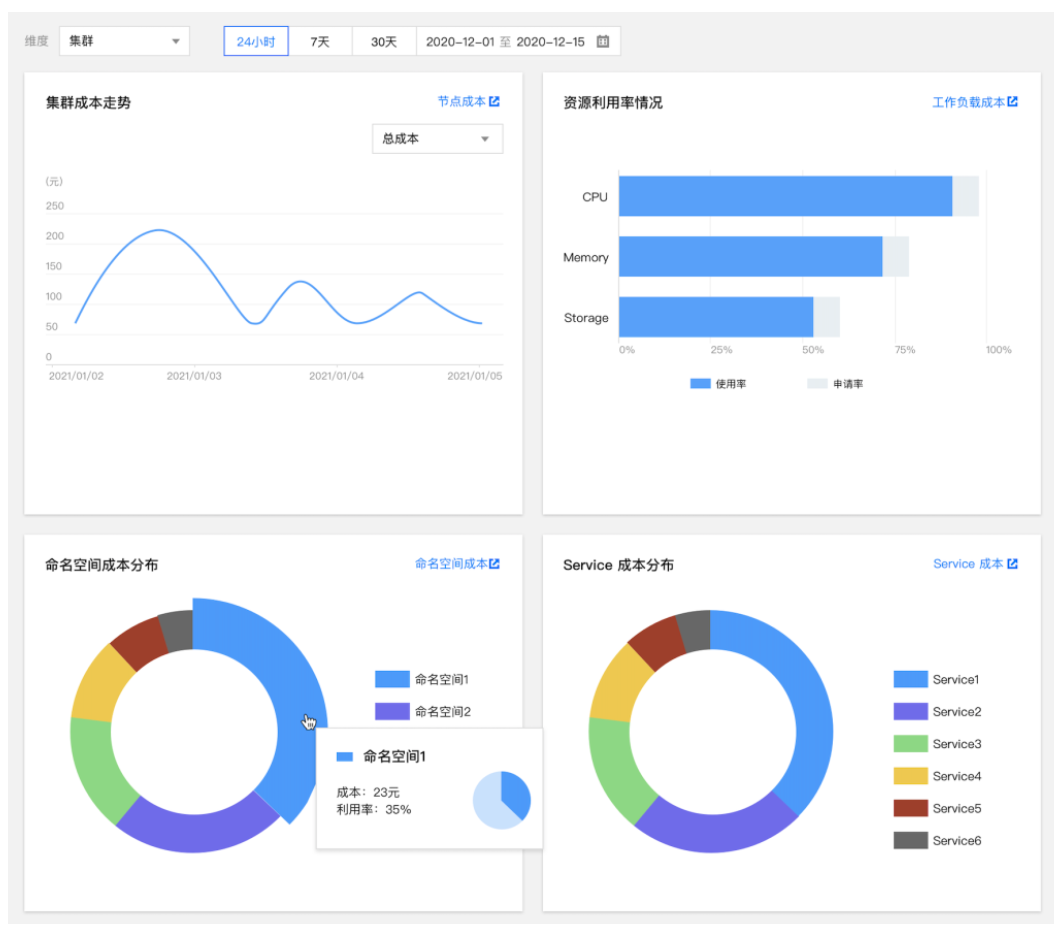Click external-link icon beside 节点成本
Screen dimensions: 1062x934
(x=494, y=101)
